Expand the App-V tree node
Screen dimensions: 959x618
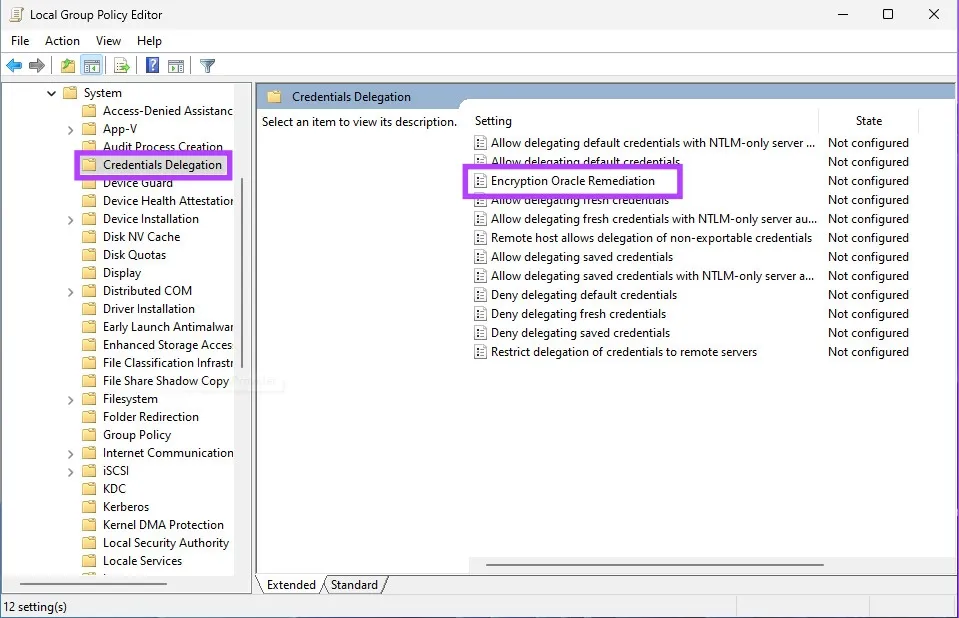pyautogui.click(x=69, y=128)
